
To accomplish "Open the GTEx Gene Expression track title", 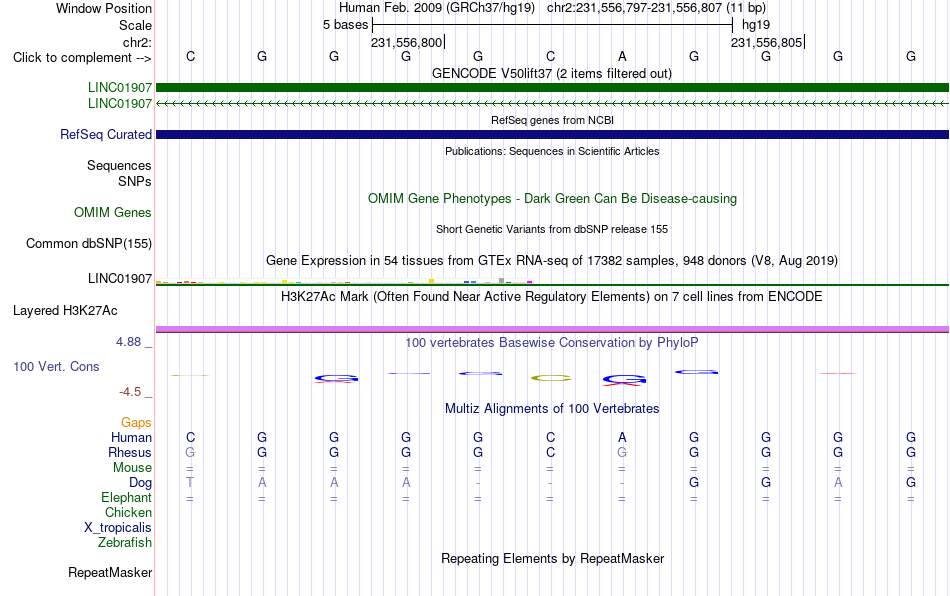I will click(x=552, y=260).
